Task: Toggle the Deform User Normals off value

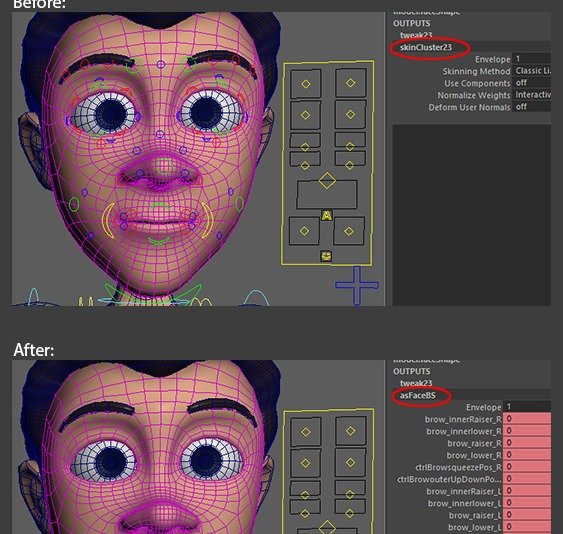Action: coord(532,107)
